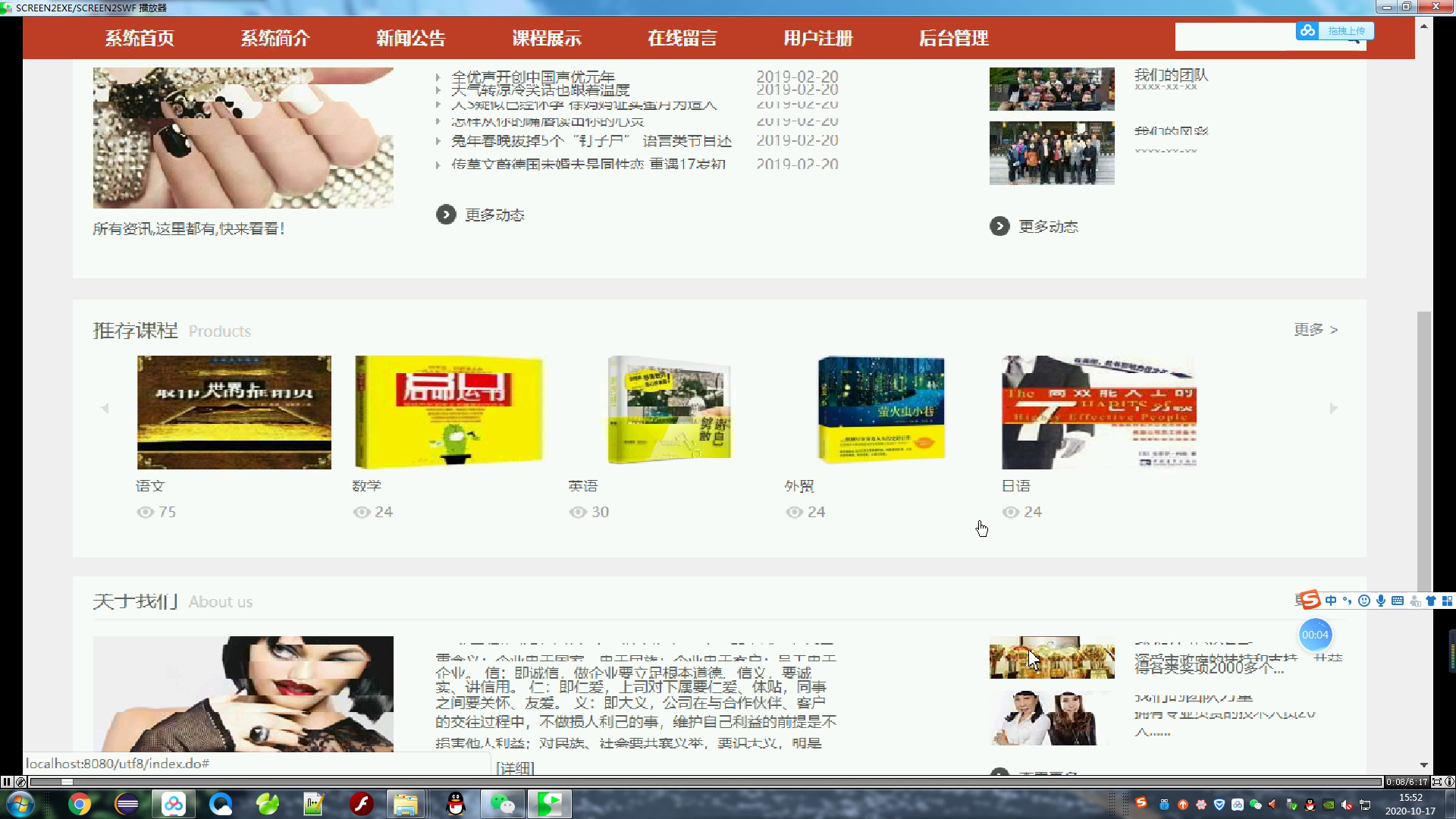Open Eclipse from the taskbar
This screenshot has height=819, width=1456.
click(x=127, y=804)
